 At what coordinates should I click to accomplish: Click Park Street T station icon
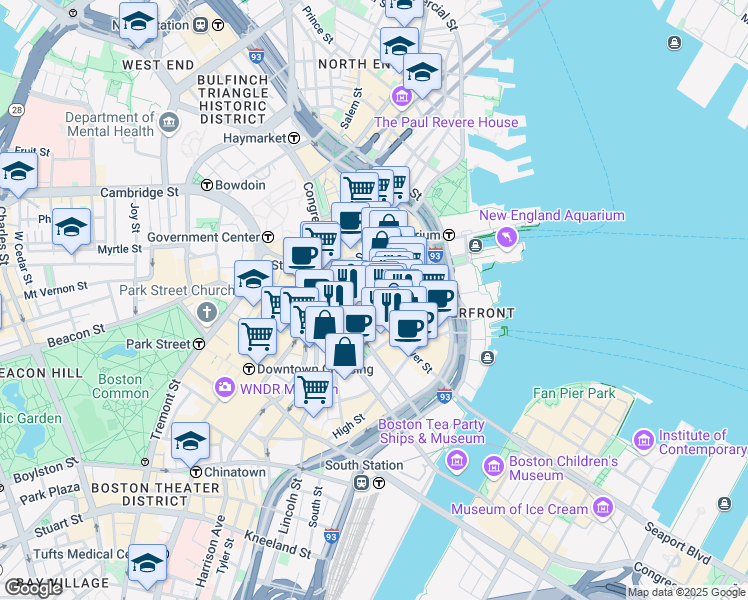click(199, 344)
